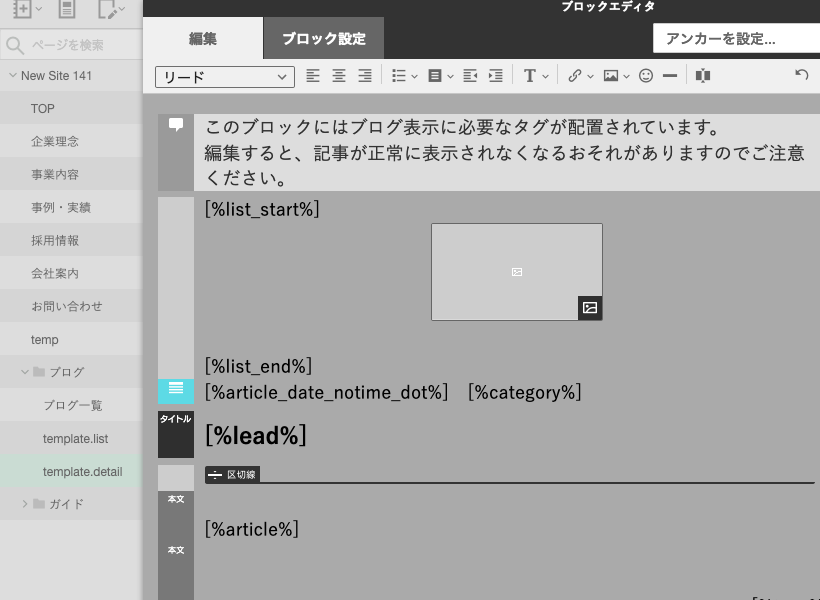Align text right in toolbar

365,76
